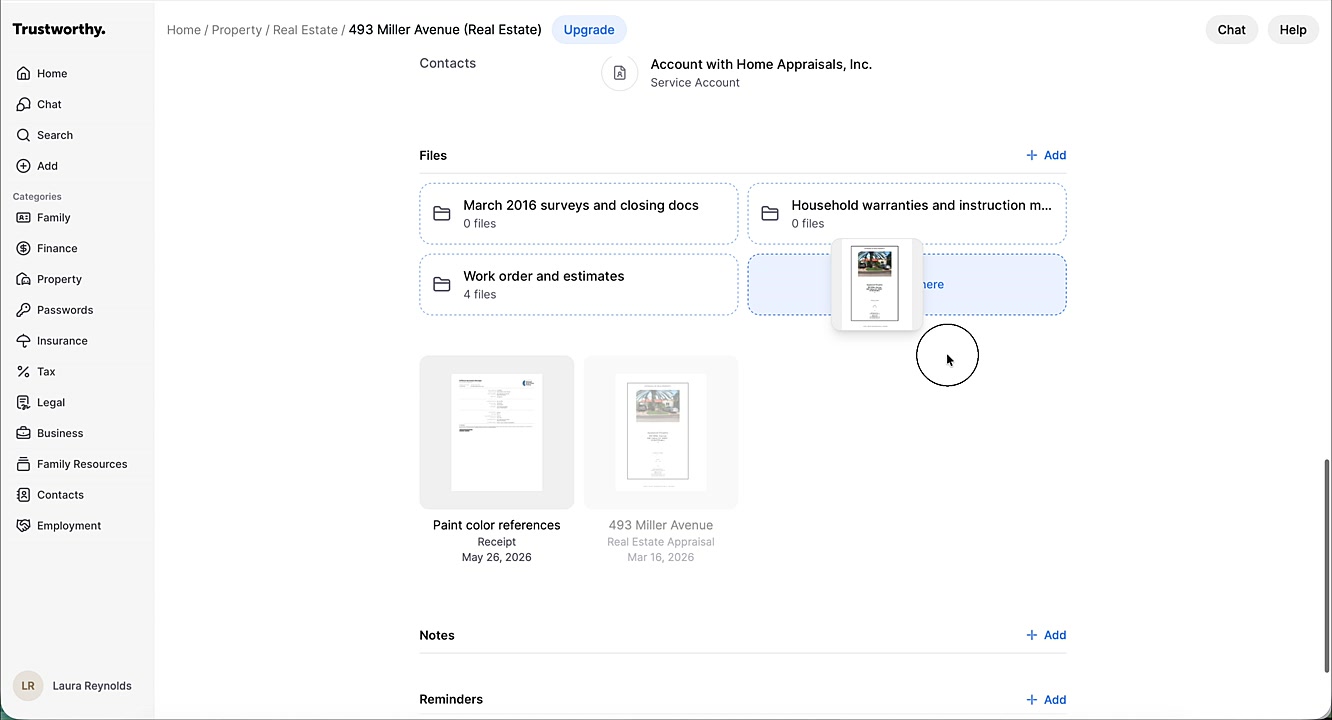Open the Insurance umbrella icon
Viewport: 1332px width, 720px height.
tap(23, 341)
